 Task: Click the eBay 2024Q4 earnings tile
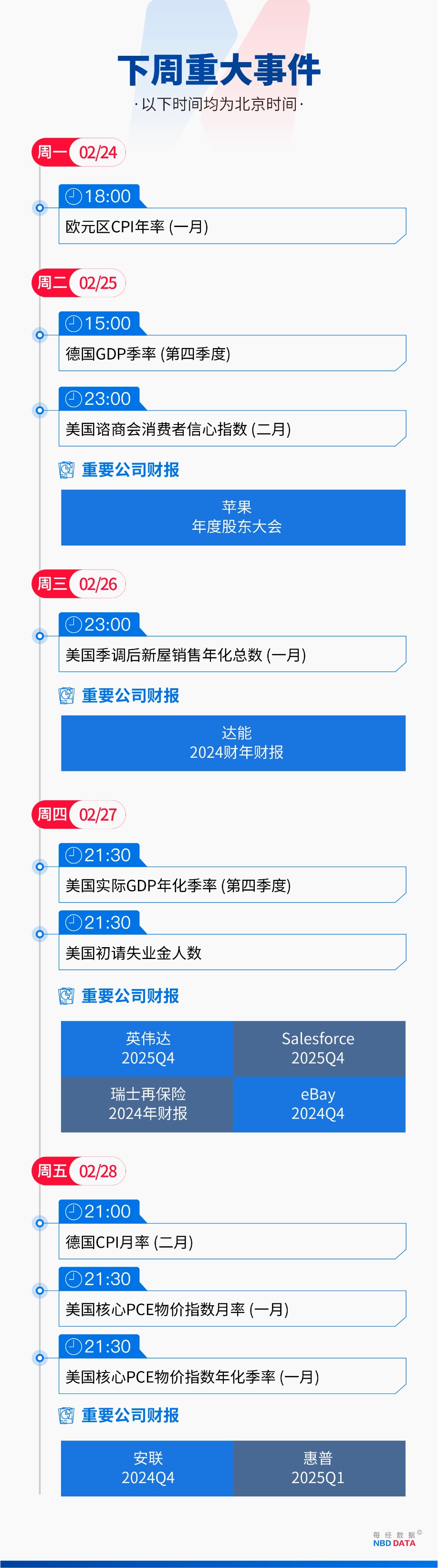point(319,1104)
